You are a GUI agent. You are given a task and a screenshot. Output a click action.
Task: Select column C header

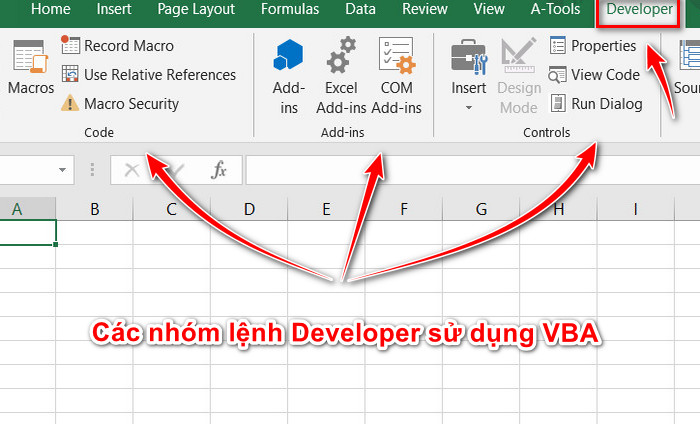[x=172, y=209]
